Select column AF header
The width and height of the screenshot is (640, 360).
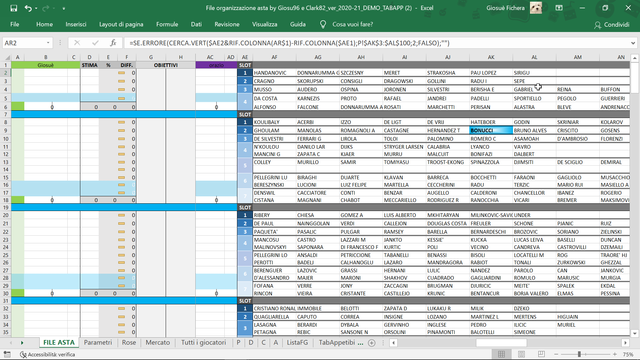point(274,57)
